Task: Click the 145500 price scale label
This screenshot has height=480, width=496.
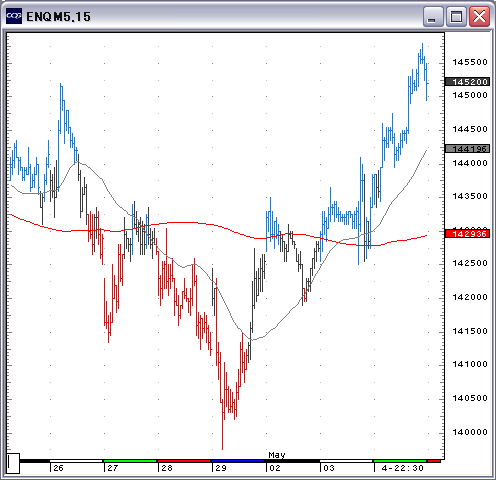Action: coord(470,62)
